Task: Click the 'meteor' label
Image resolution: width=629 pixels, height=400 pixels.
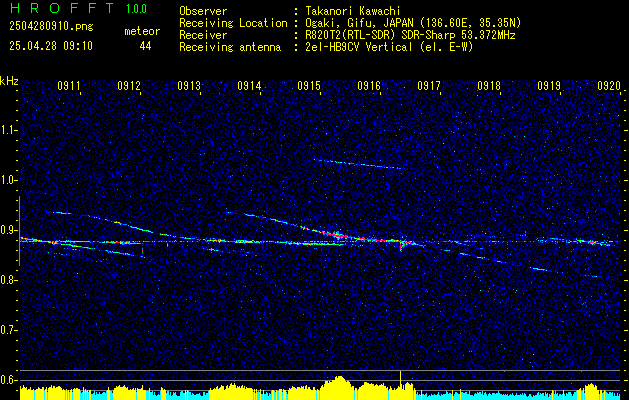Action: click(x=142, y=31)
